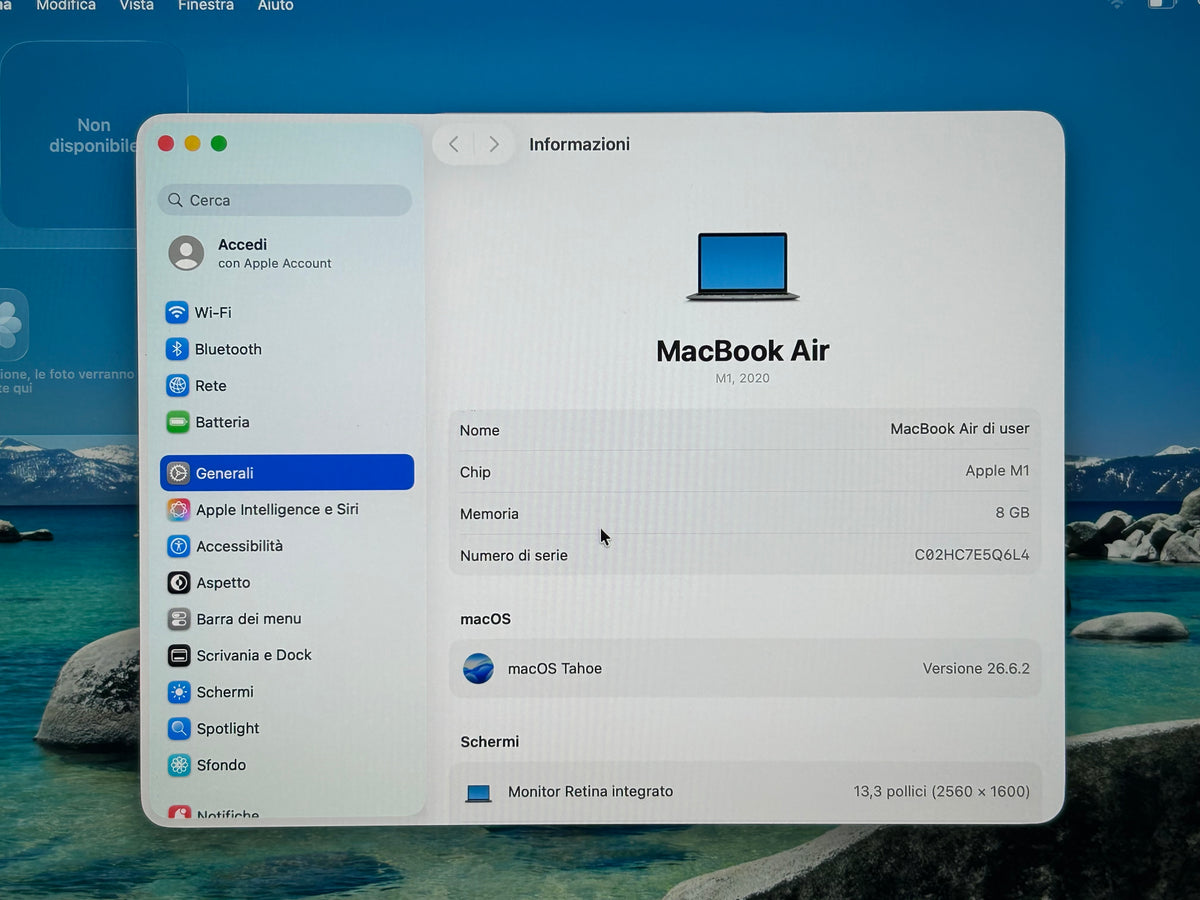Viewport: 1200px width, 900px height.
Task: Go back with the left chevron button
Action: click(453, 144)
